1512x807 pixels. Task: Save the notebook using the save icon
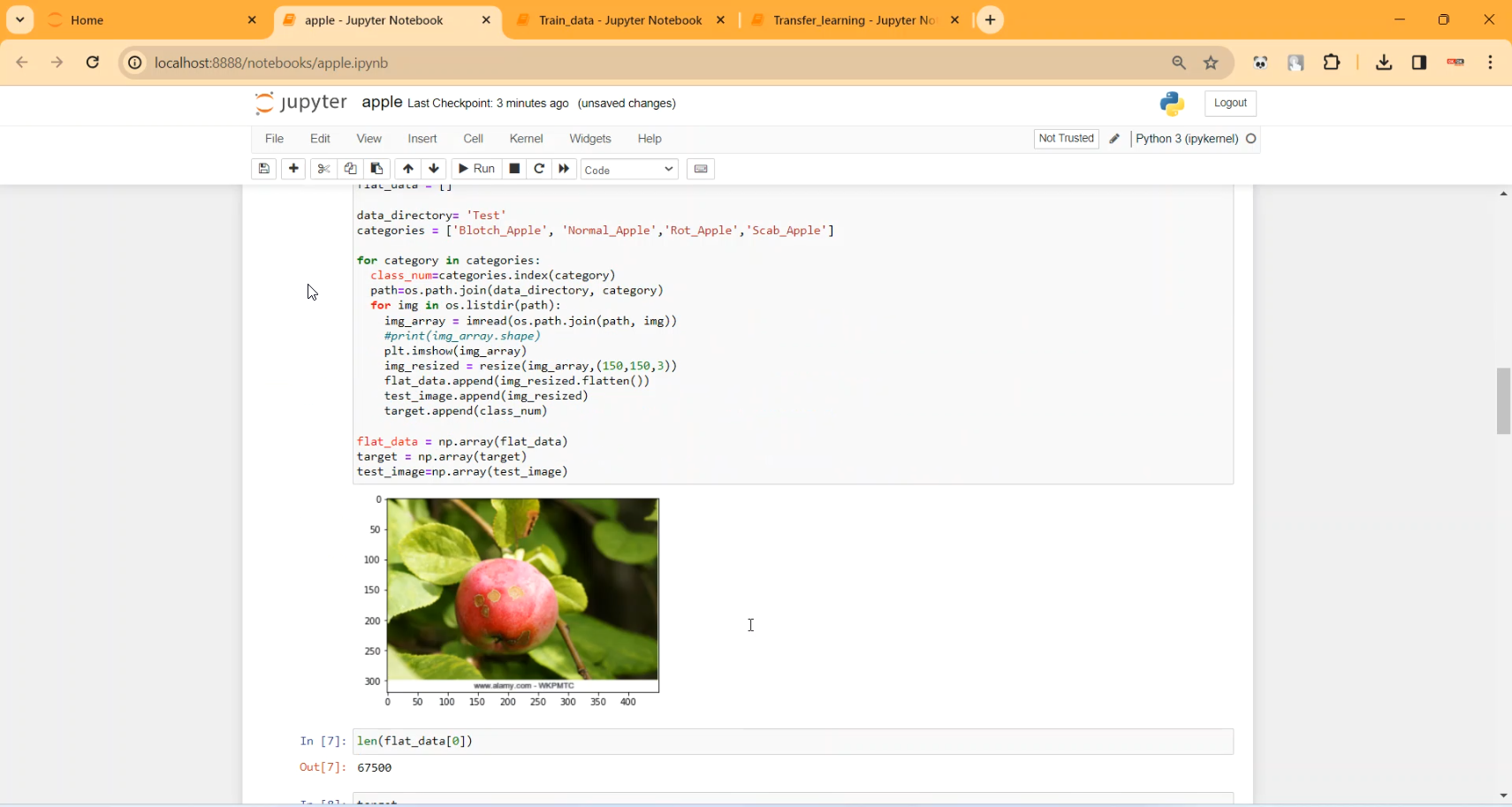263,169
